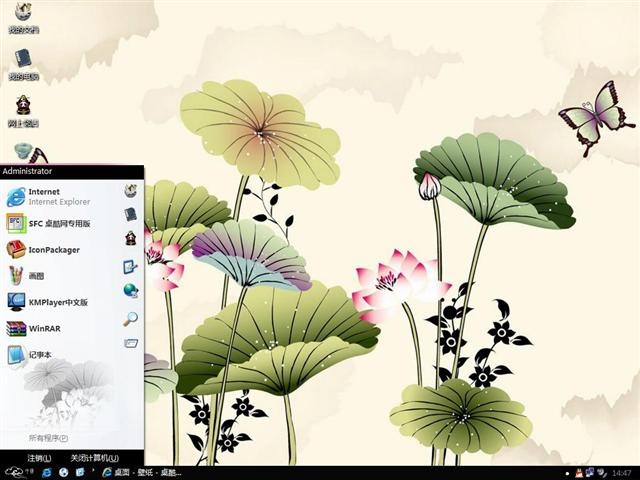Open 所有程序 all programs list
Image resolution: width=640 pixels, height=480 pixels.
click(x=48, y=438)
